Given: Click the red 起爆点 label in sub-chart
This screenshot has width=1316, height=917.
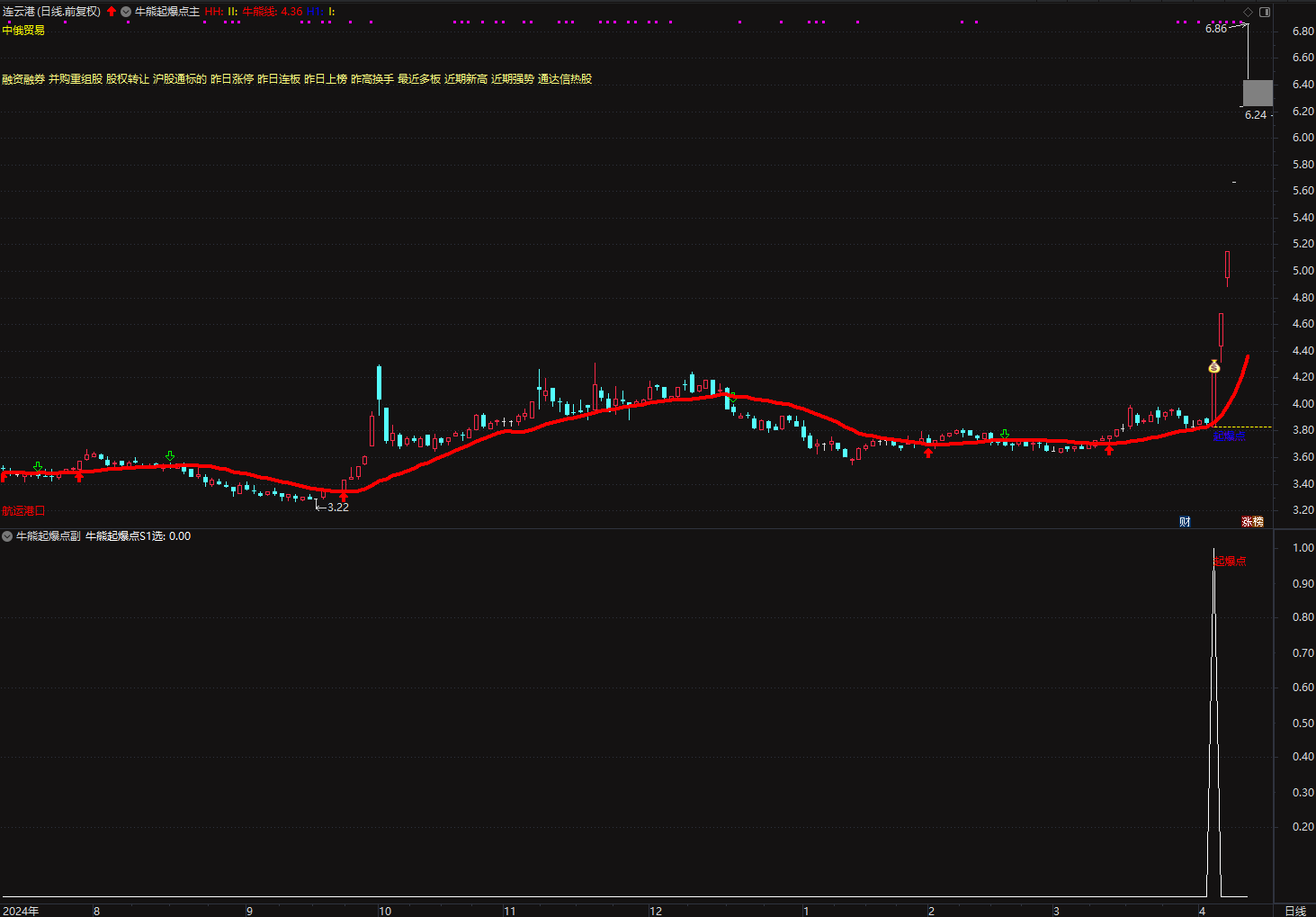Looking at the screenshot, I should coord(1230,562).
